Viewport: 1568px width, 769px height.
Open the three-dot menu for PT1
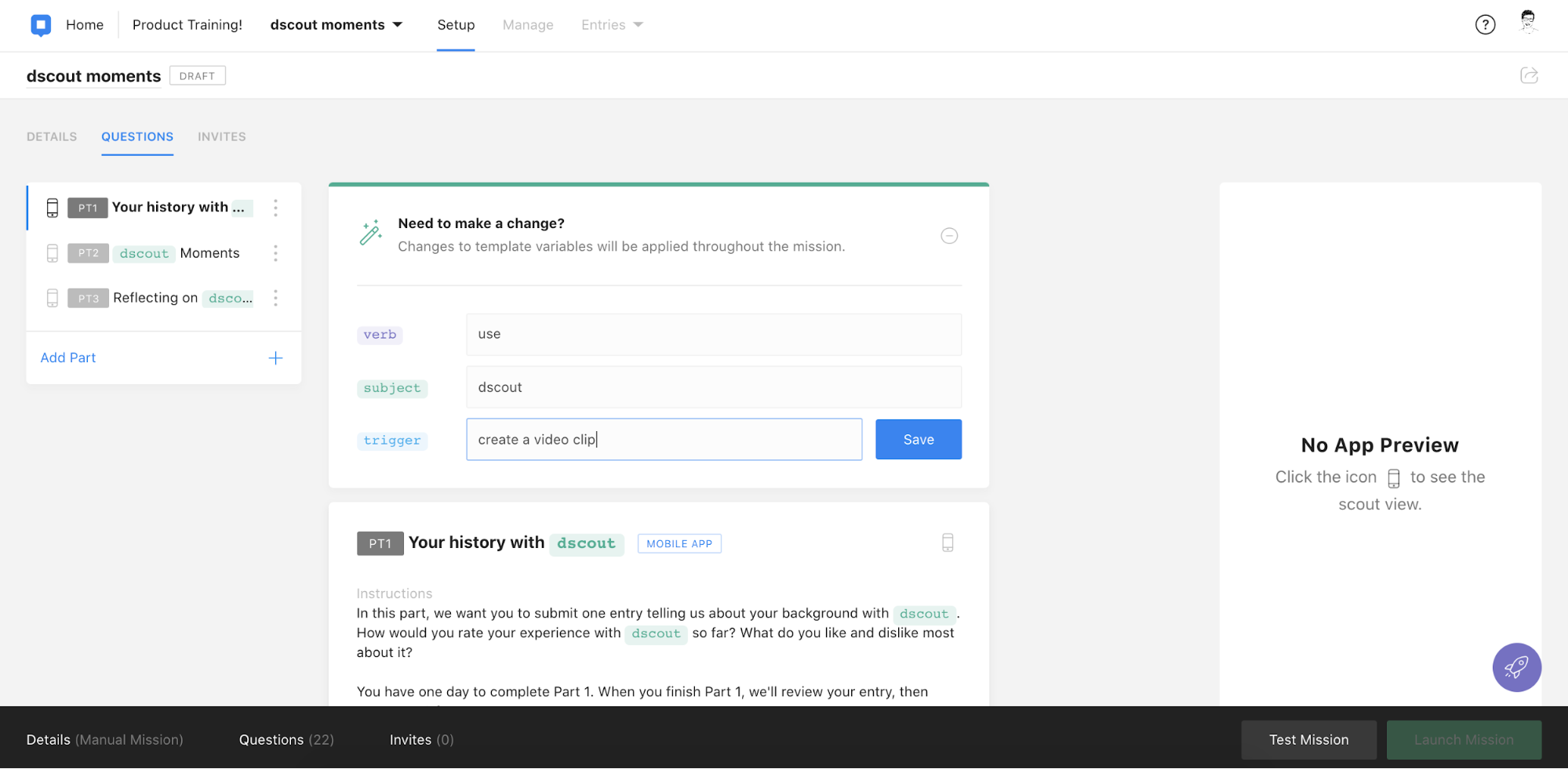click(275, 208)
